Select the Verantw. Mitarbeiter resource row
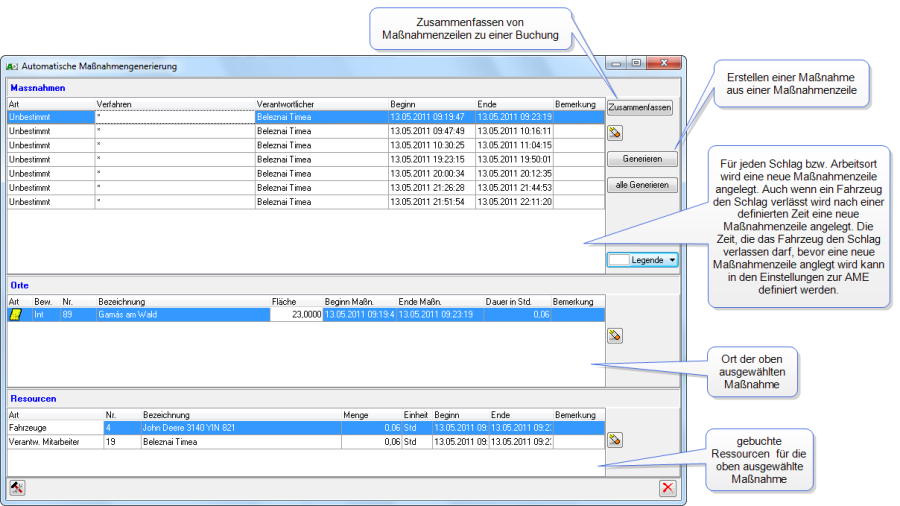This screenshot has height=506, width=900. coord(300,441)
